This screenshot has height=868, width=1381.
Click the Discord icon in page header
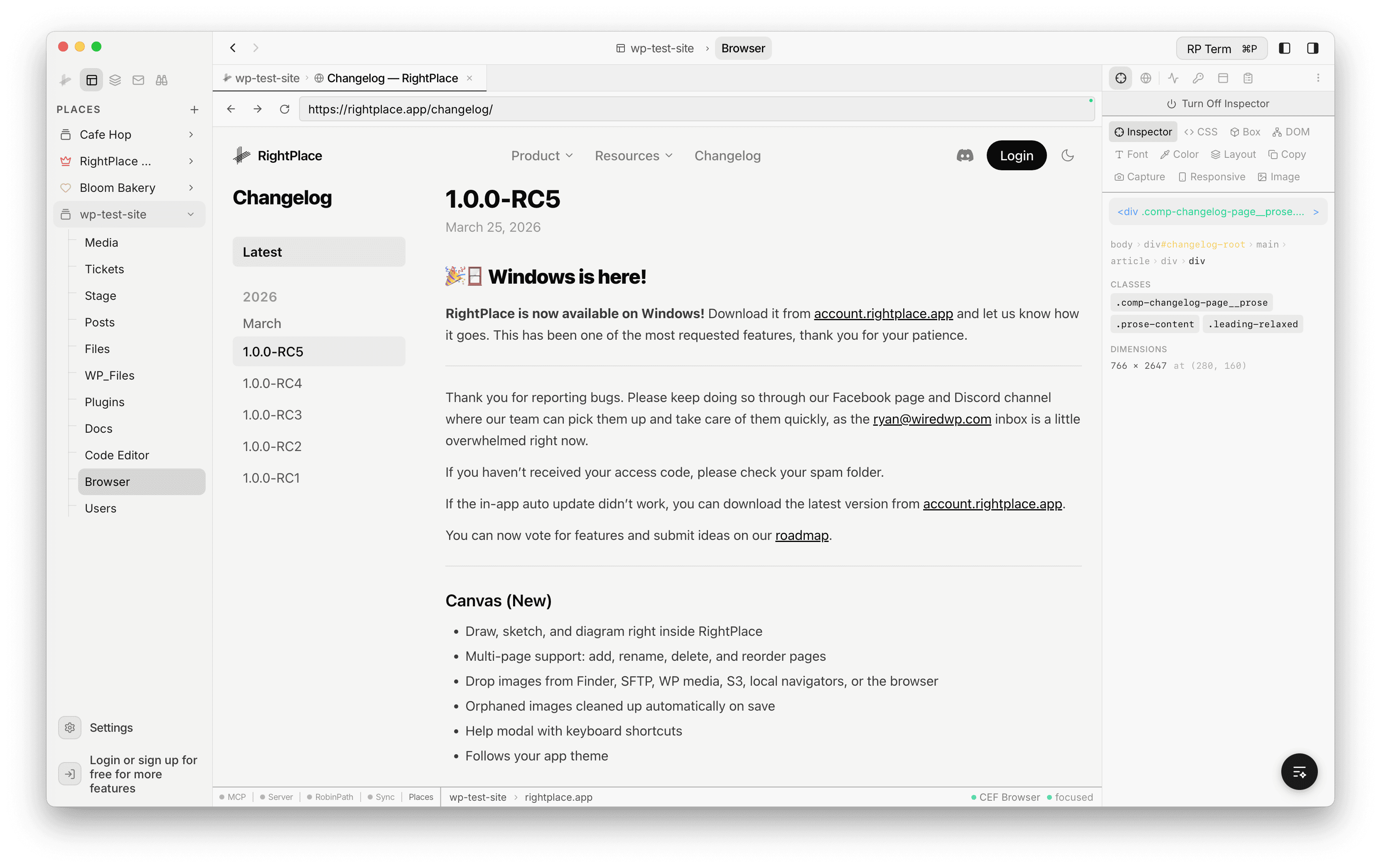965,155
